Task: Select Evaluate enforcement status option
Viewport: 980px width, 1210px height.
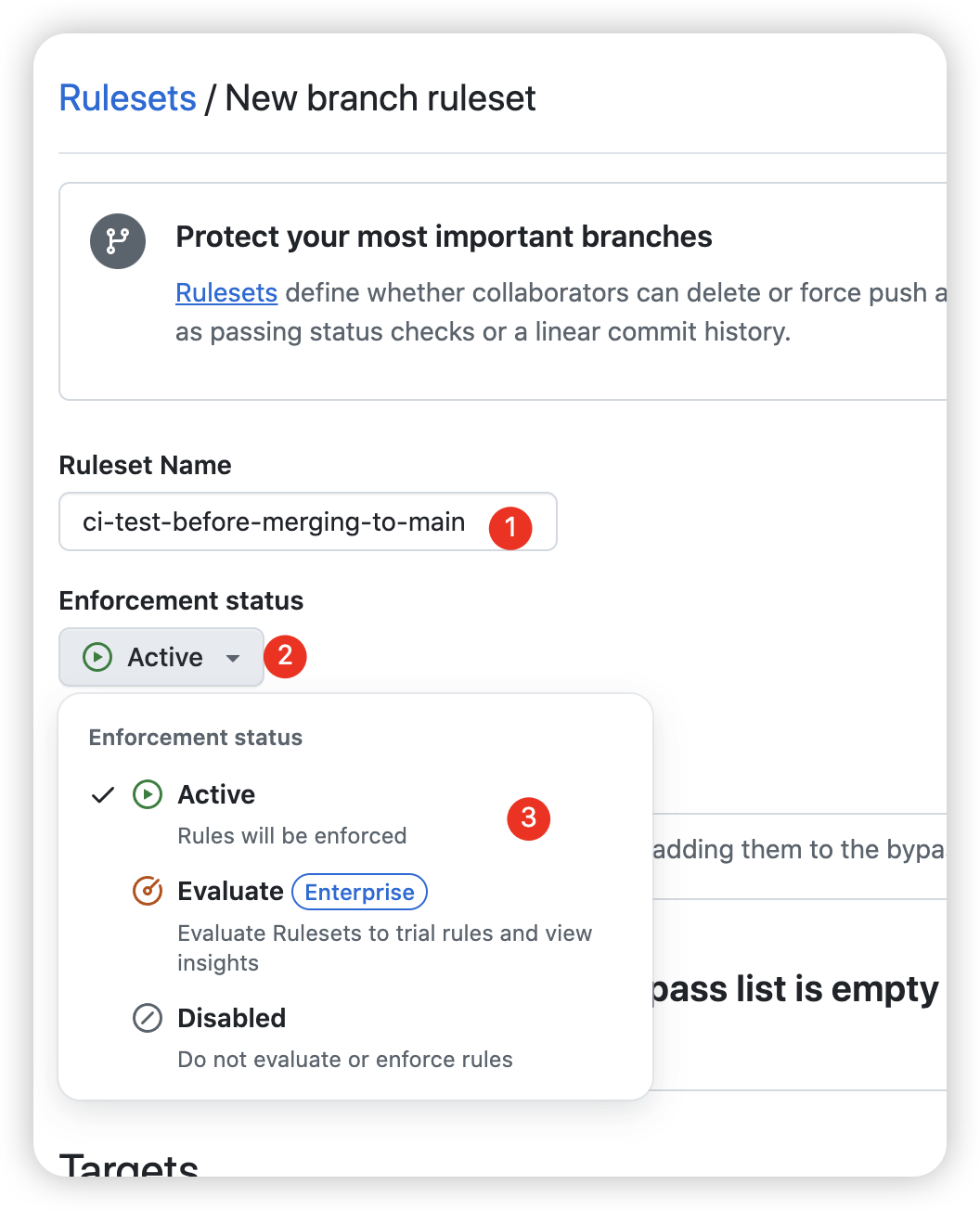Action: pyautogui.click(x=230, y=892)
